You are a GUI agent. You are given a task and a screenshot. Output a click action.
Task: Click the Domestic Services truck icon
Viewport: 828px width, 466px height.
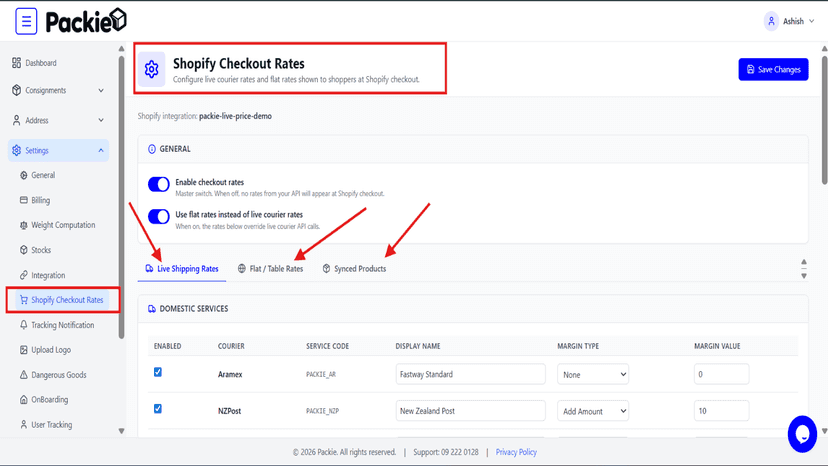click(x=152, y=309)
